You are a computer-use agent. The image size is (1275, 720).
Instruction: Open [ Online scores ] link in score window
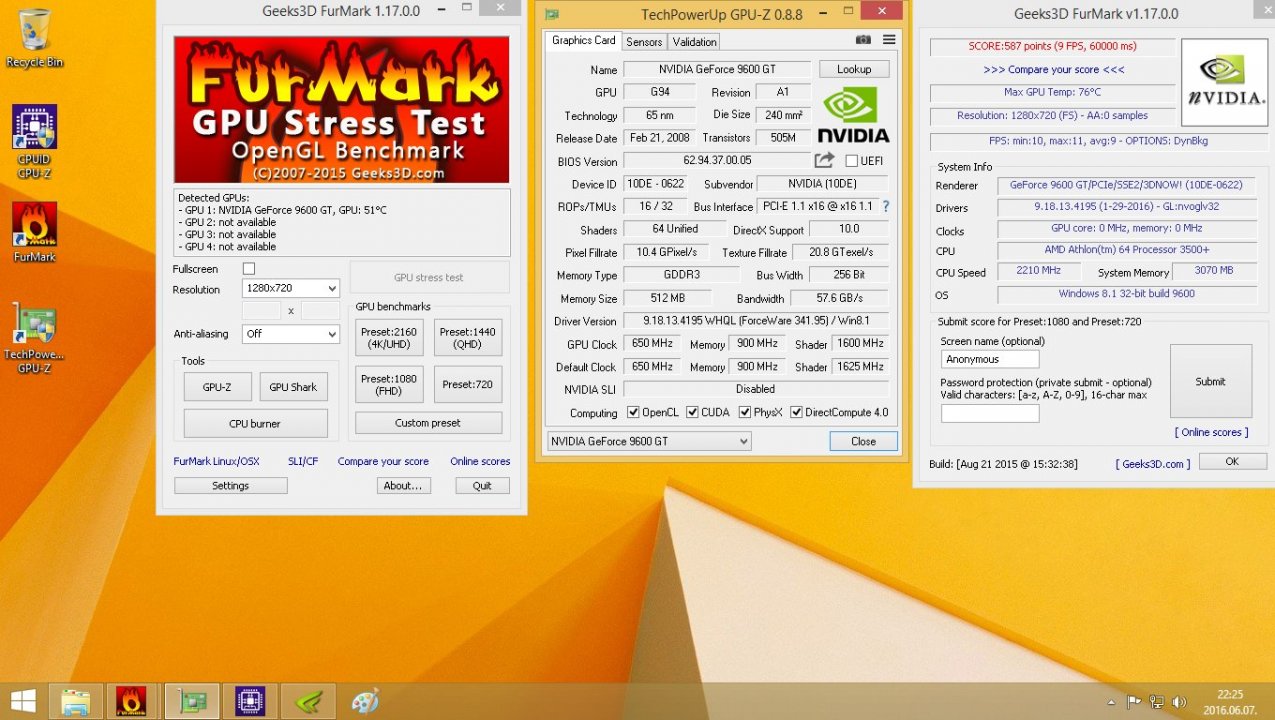1211,432
